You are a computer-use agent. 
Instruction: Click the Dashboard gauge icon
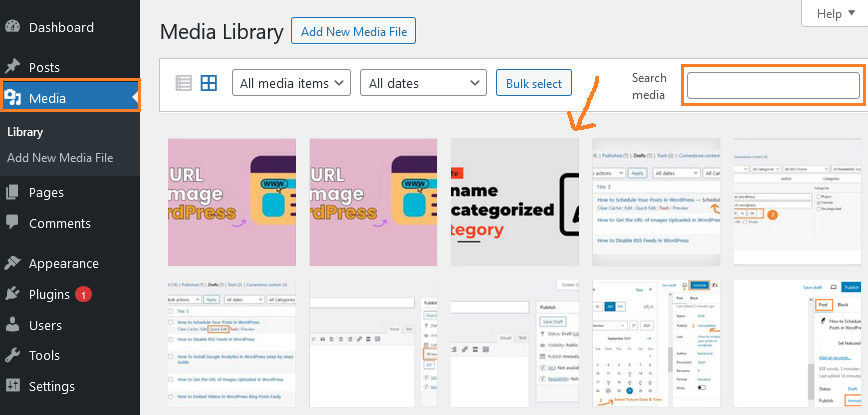point(12,27)
